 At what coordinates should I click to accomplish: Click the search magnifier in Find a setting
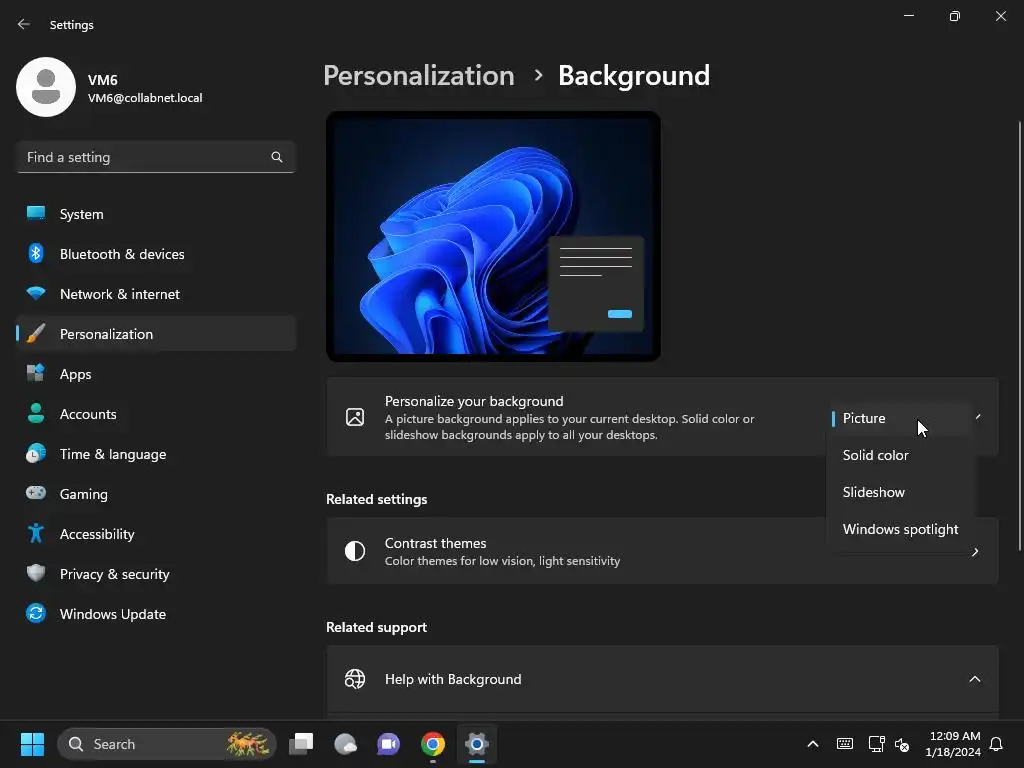tap(277, 157)
